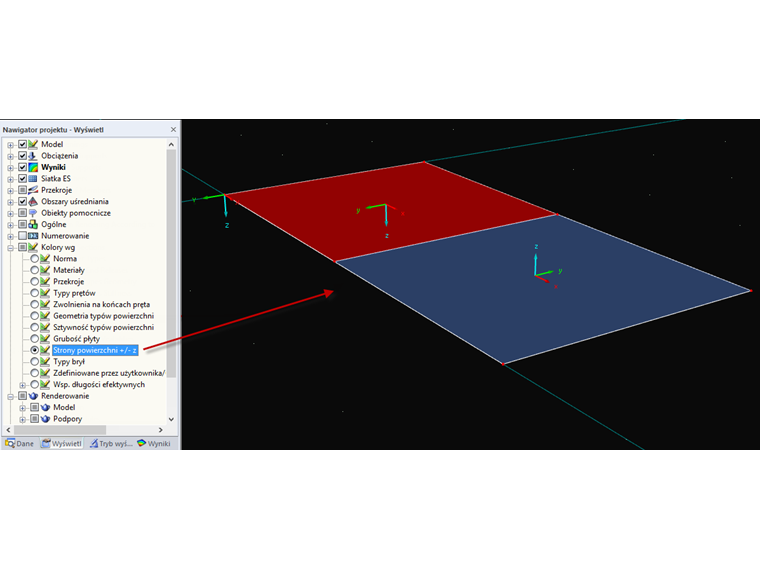Click the Przekroje sections icon

point(33,190)
